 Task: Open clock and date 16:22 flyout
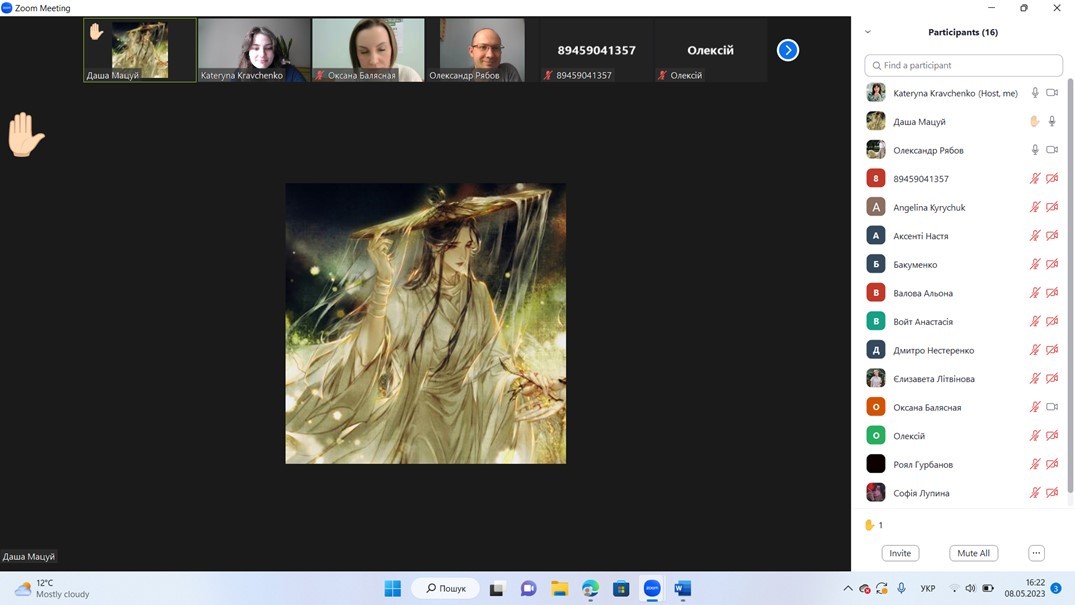pyautogui.click(x=1025, y=588)
